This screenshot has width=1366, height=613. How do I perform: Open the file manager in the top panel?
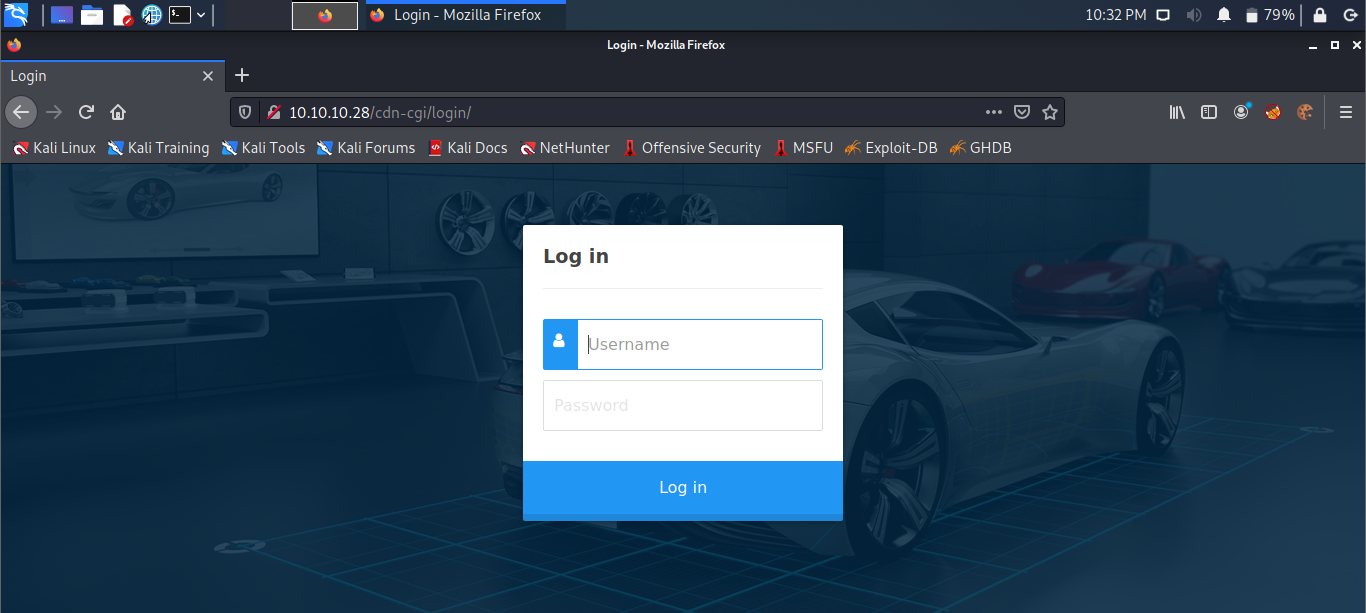coord(92,15)
